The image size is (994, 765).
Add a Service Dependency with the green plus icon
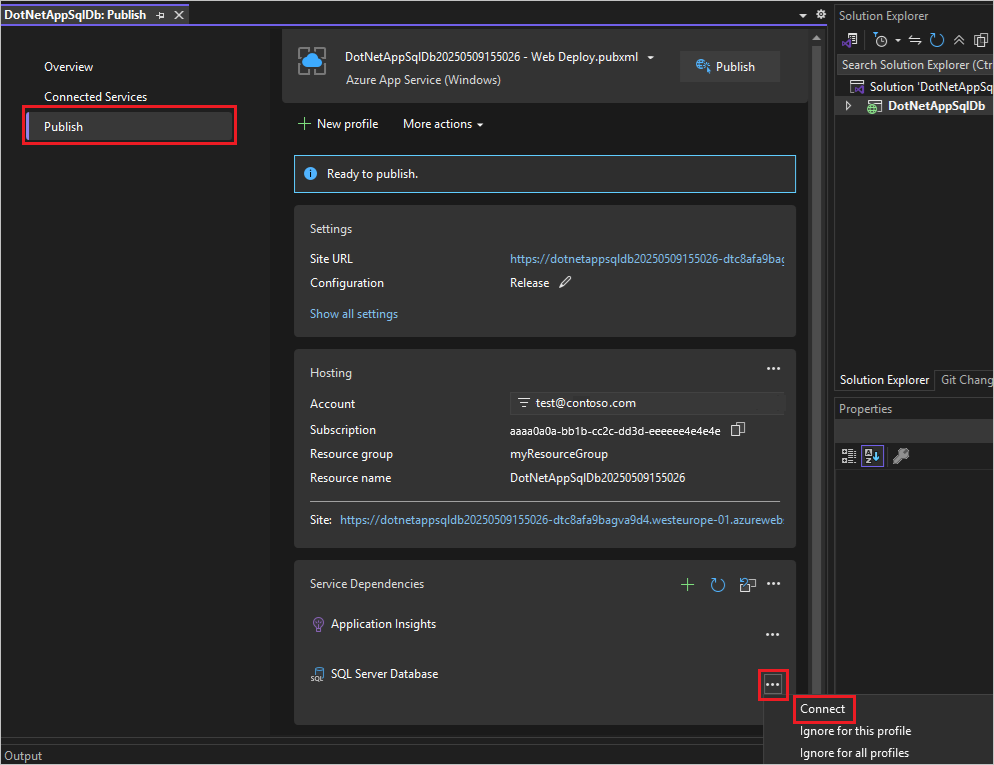[x=687, y=584]
